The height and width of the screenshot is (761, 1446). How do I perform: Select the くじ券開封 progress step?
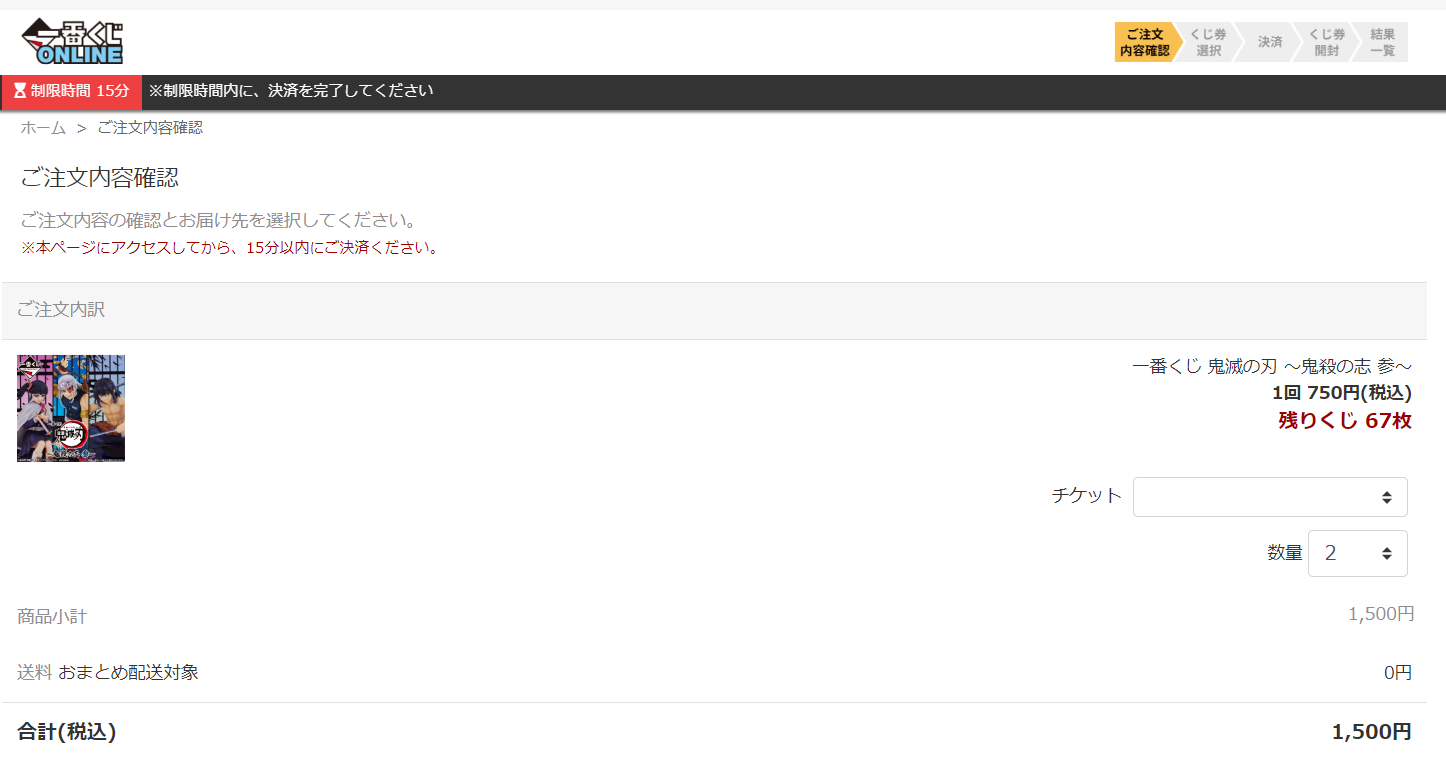[1326, 42]
